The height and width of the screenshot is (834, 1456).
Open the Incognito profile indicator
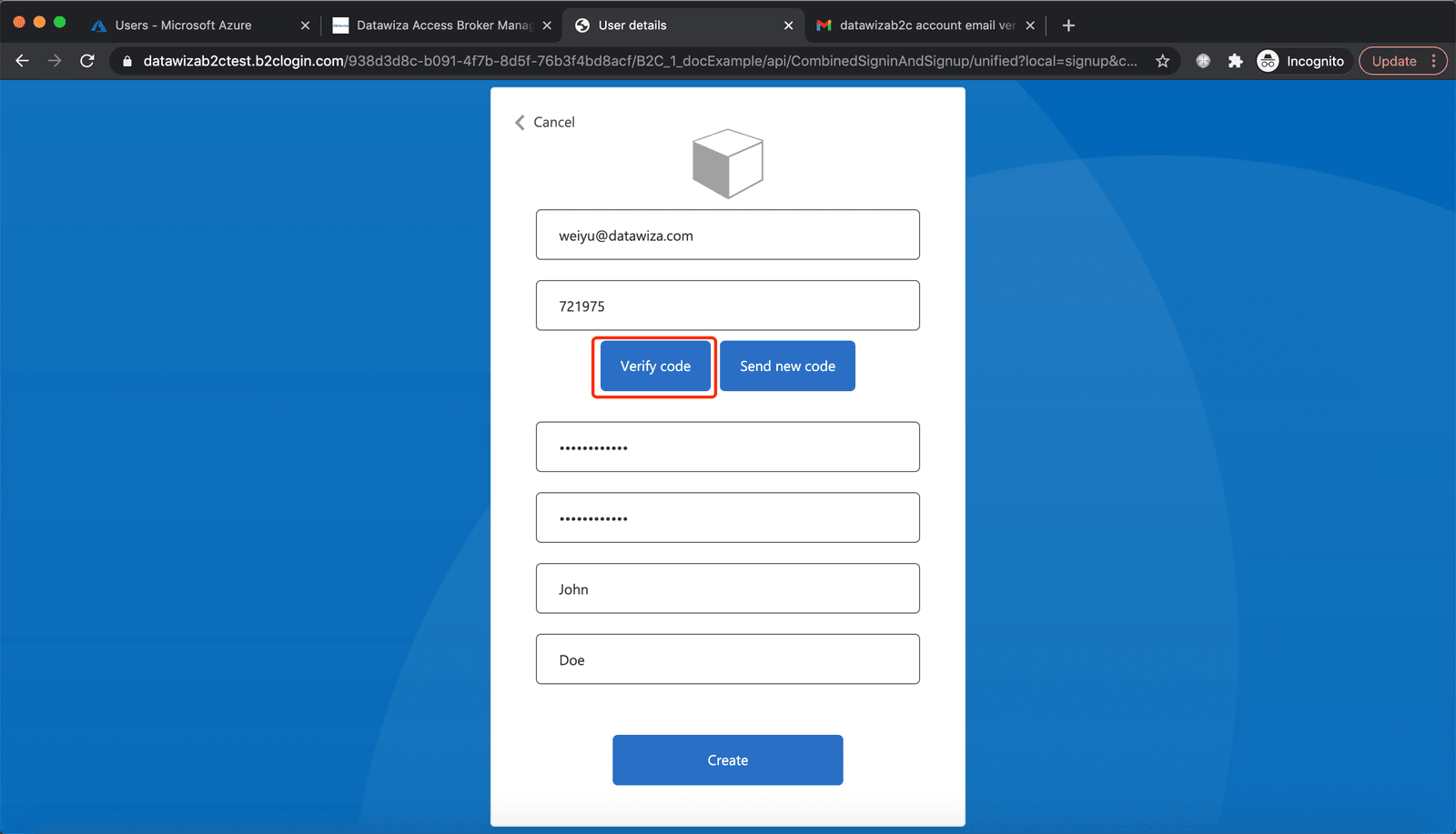(1300, 61)
